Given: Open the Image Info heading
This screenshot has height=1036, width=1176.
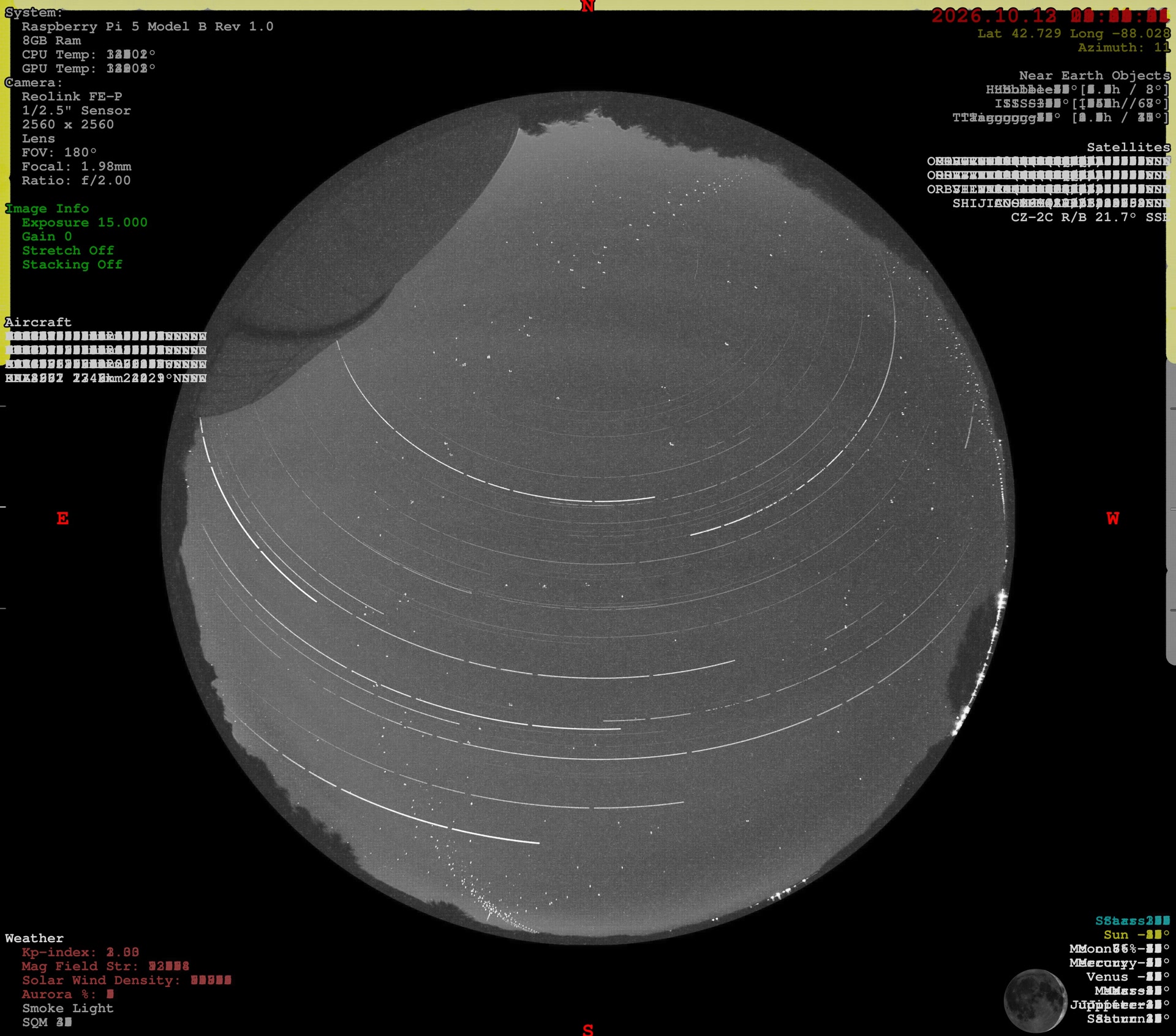Looking at the screenshot, I should click(x=47, y=208).
